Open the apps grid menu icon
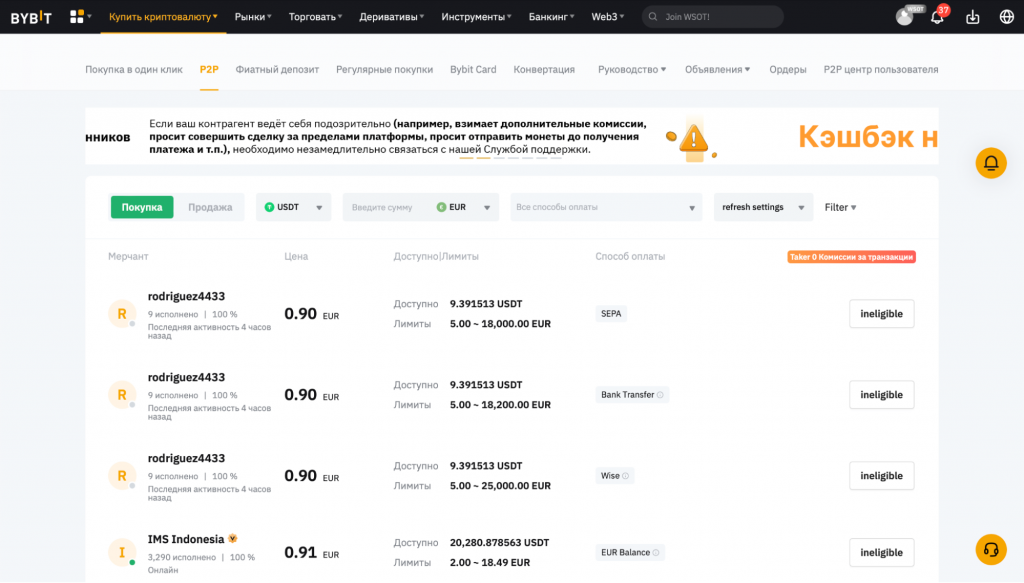The image size is (1024, 583). pyautogui.click(x=77, y=16)
